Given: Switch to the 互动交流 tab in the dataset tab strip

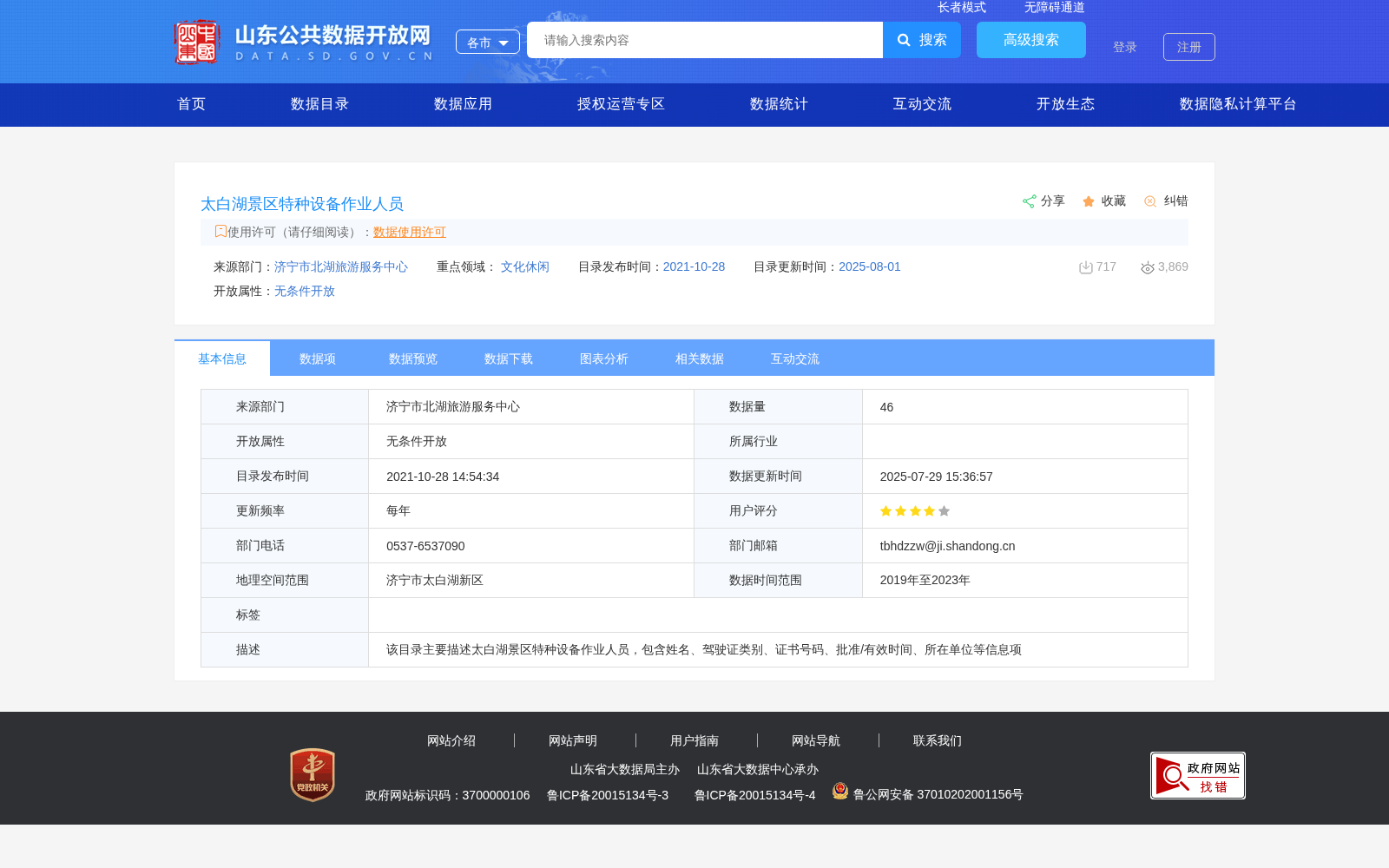Looking at the screenshot, I should point(795,358).
